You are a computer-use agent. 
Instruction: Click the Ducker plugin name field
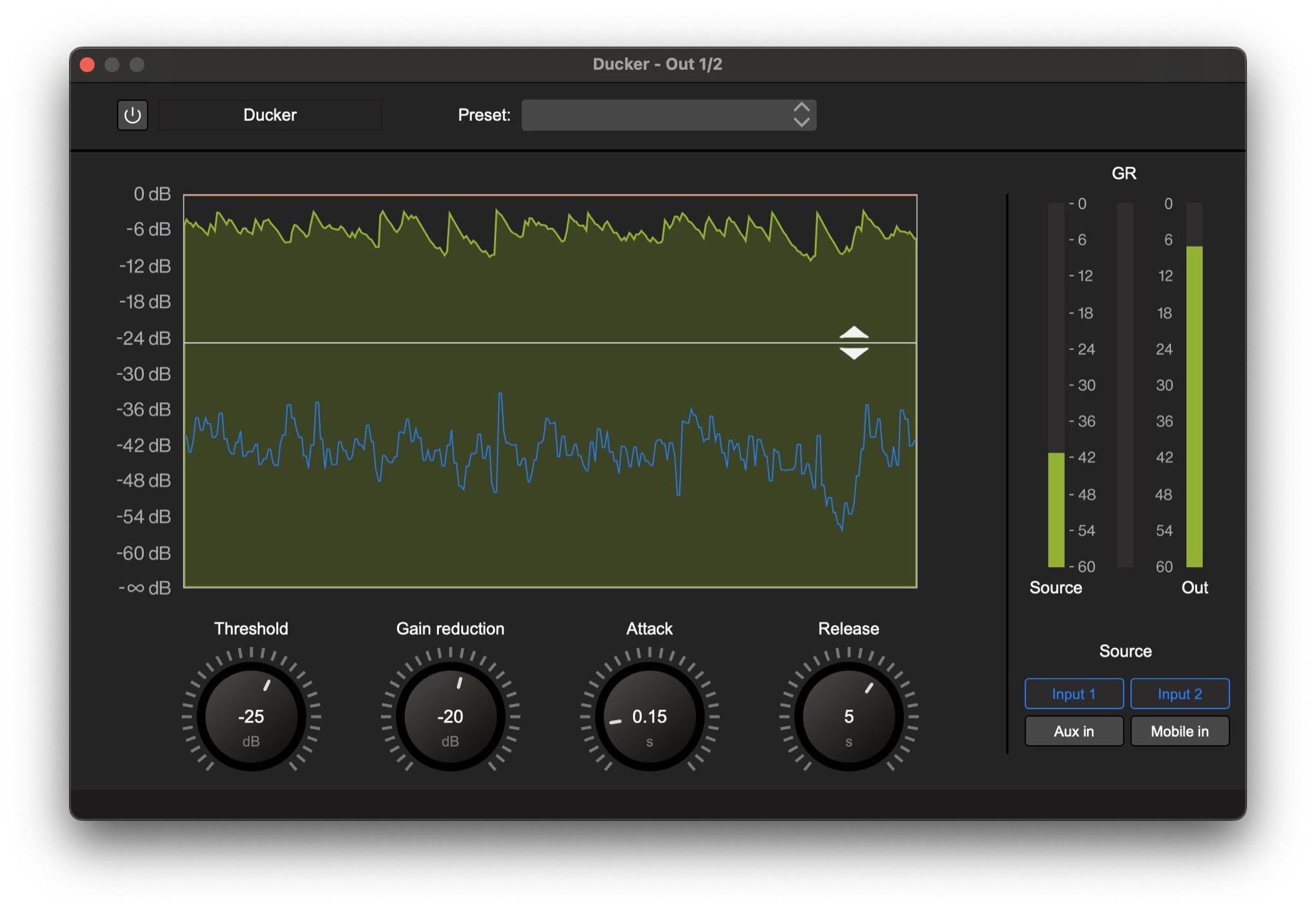pos(270,115)
